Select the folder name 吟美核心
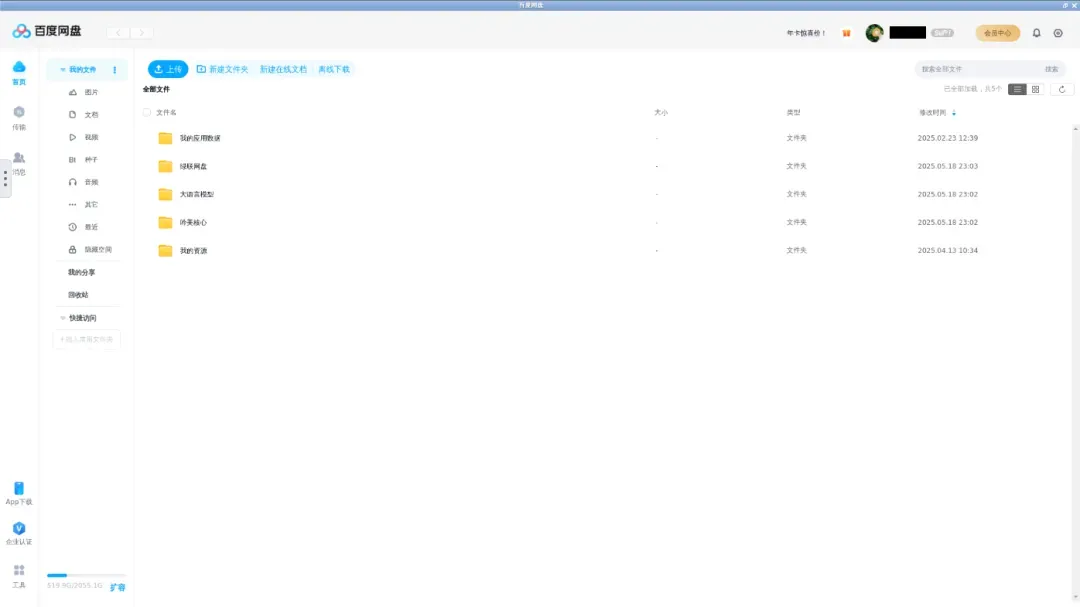The height and width of the screenshot is (607, 1080). coord(193,223)
